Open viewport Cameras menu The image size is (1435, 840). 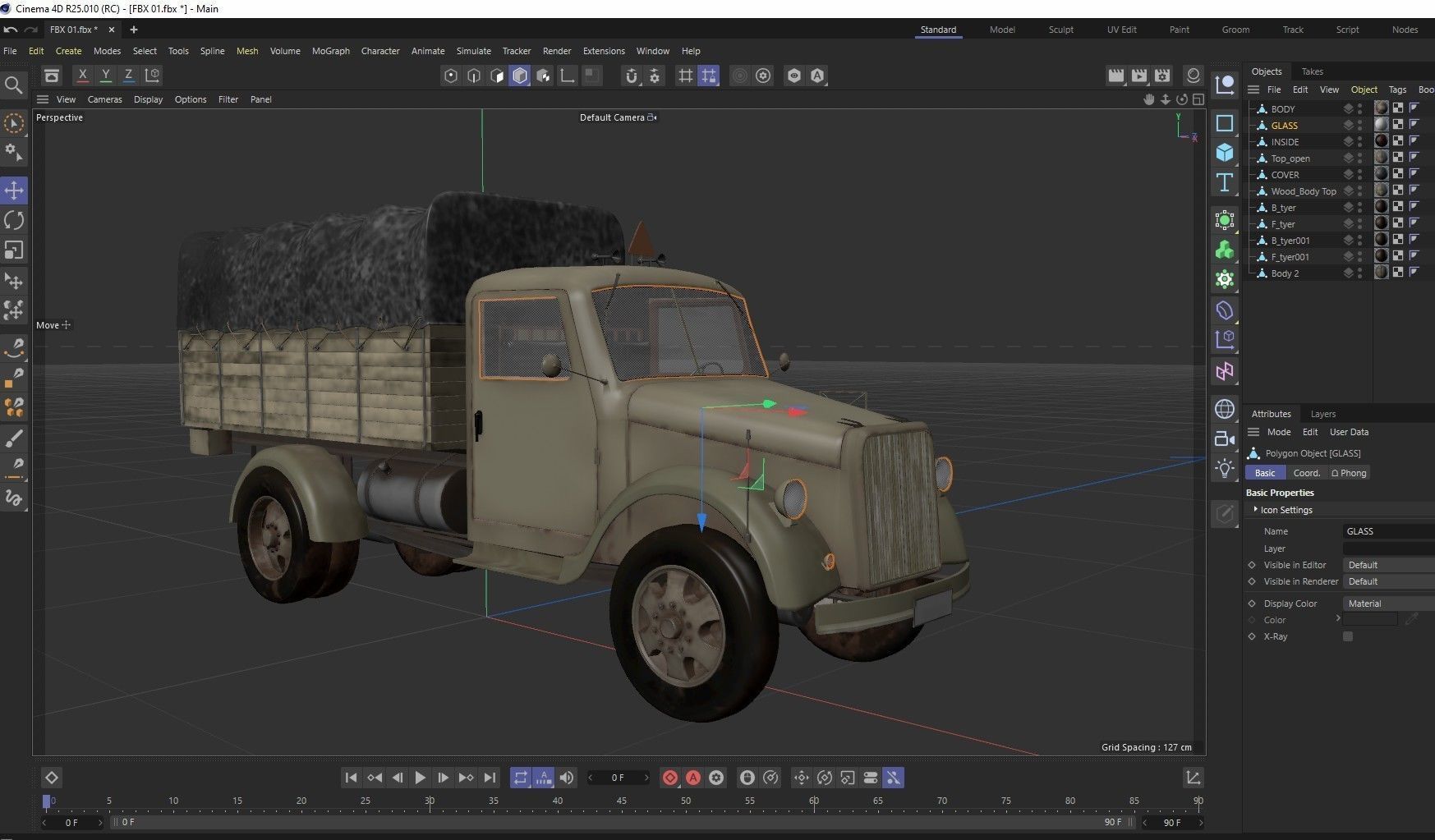[x=104, y=99]
